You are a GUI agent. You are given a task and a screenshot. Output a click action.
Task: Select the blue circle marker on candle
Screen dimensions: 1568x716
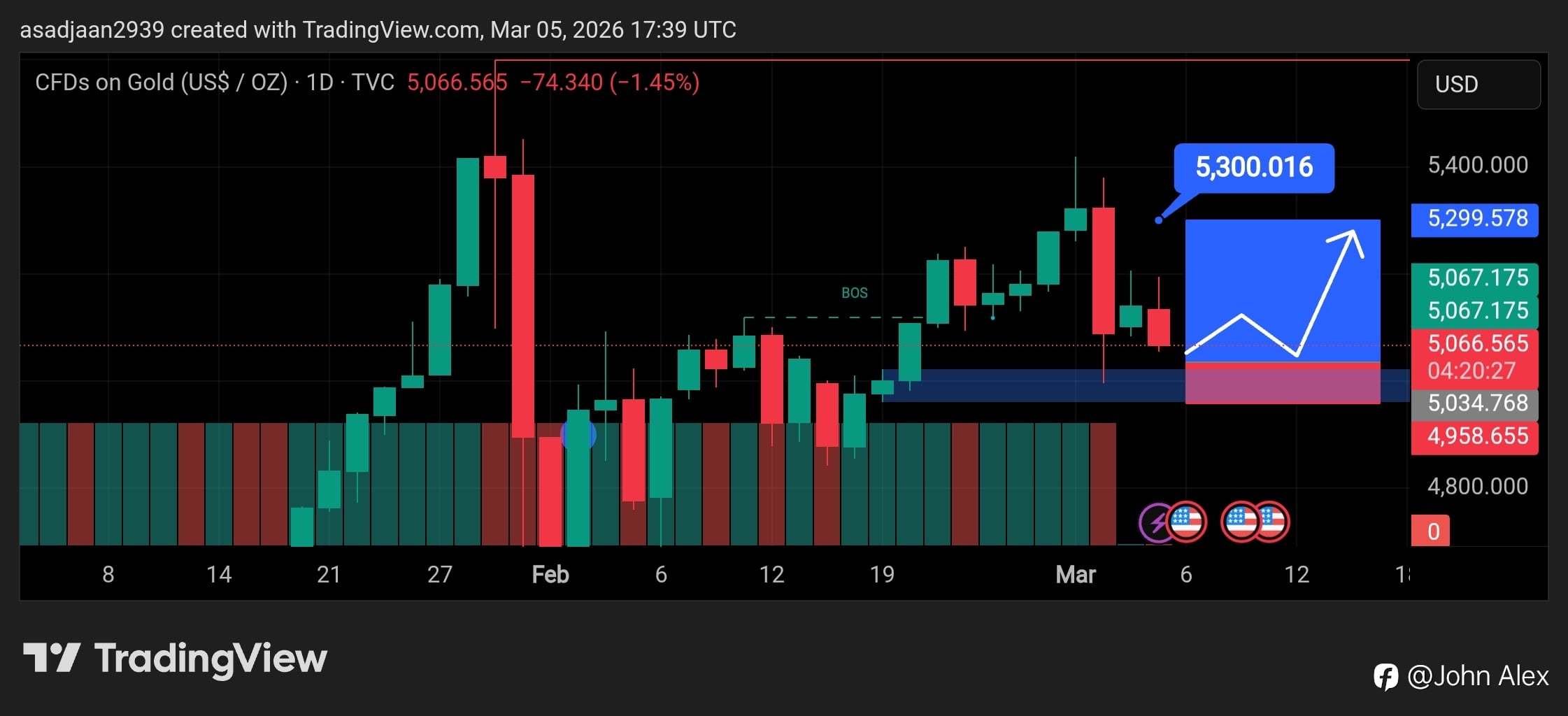point(578,436)
